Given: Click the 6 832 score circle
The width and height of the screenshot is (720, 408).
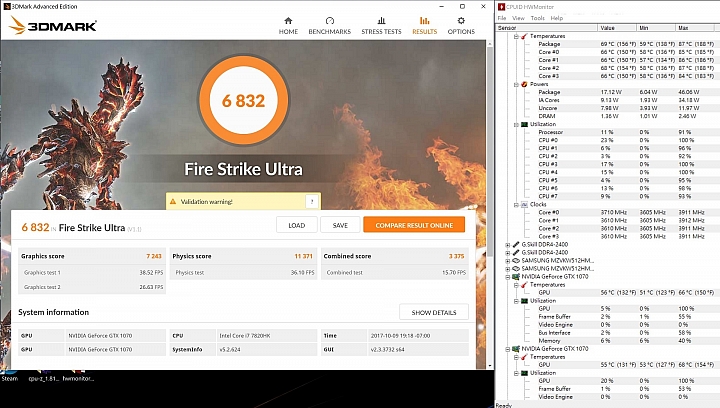Looking at the screenshot, I should tap(243, 101).
